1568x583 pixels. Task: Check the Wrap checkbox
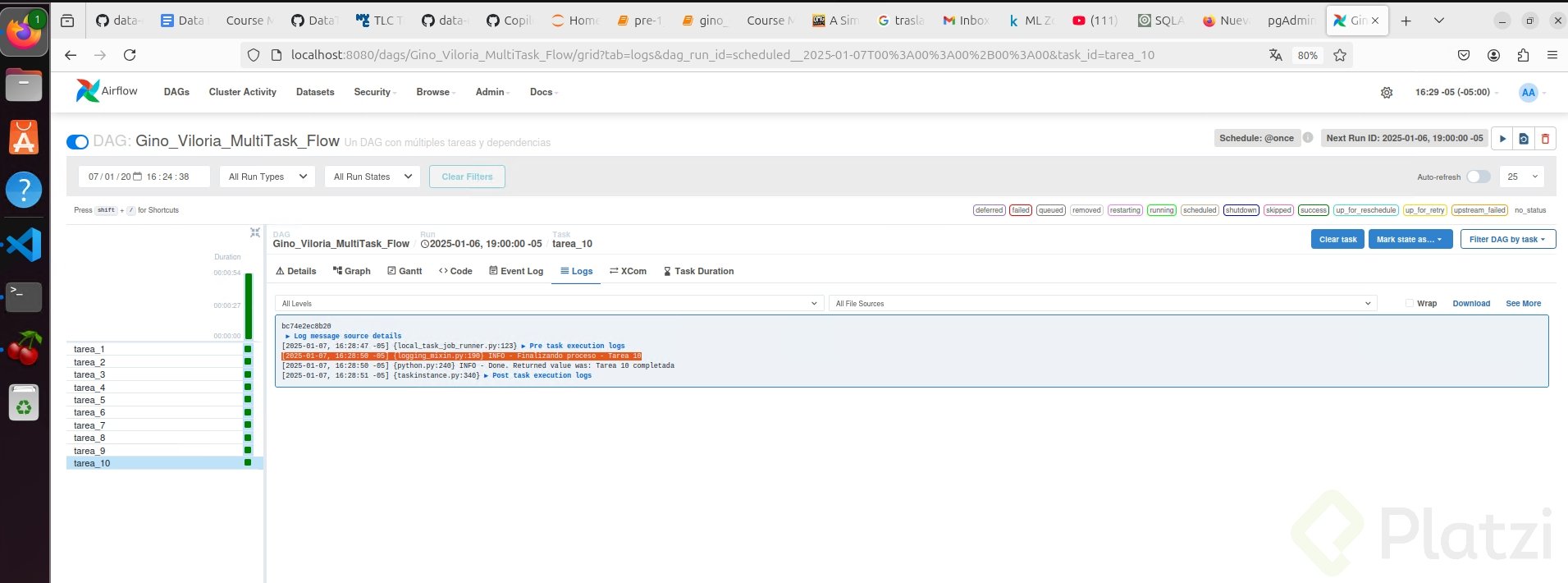1410,303
